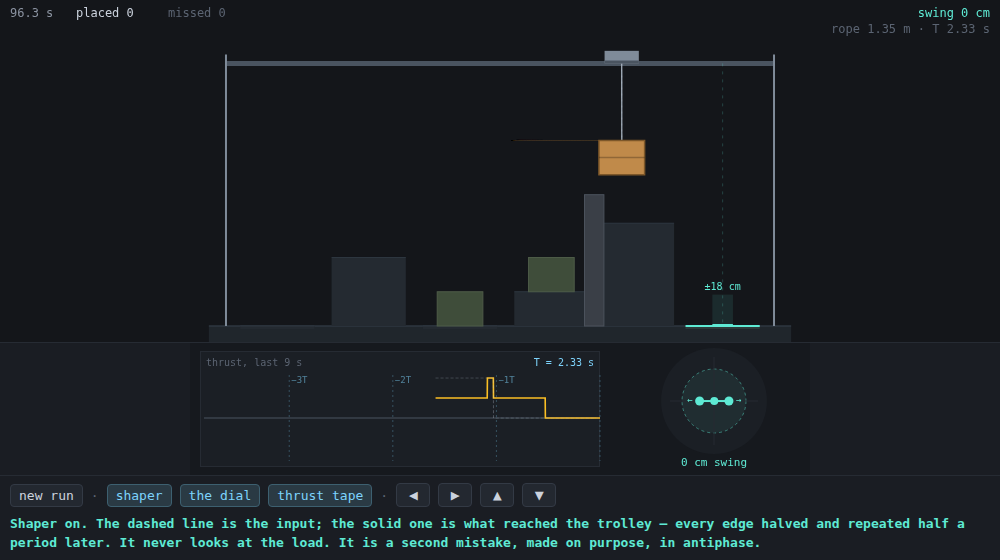Viewport: 1000px width, 560px height.
Task: Toggle the shaper option off
Action: point(139,496)
